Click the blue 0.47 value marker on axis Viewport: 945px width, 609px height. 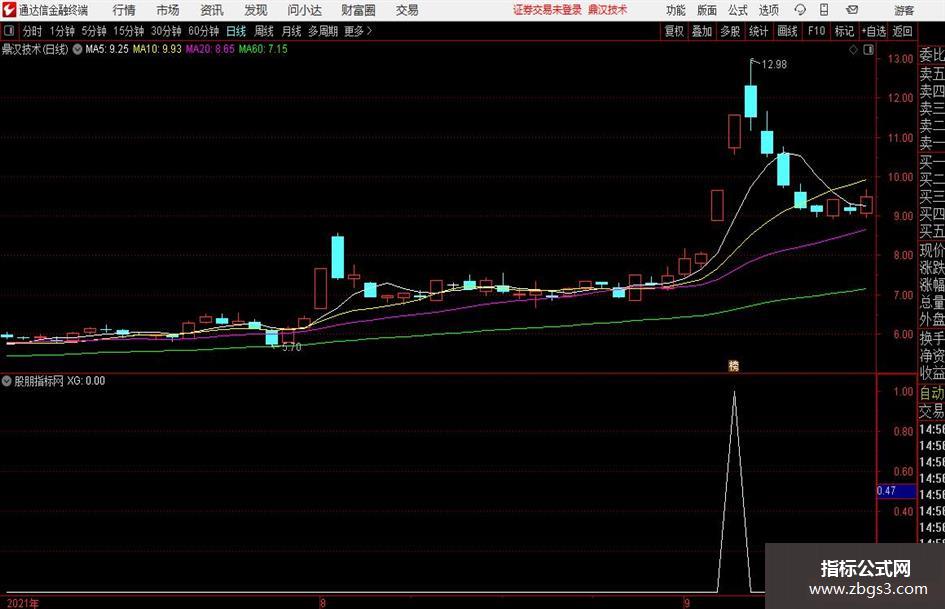pos(896,491)
